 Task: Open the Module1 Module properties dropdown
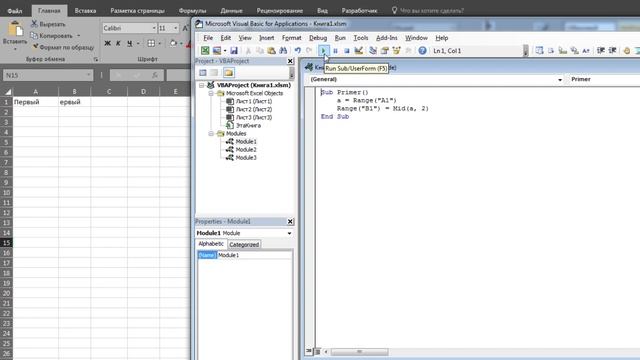point(289,233)
